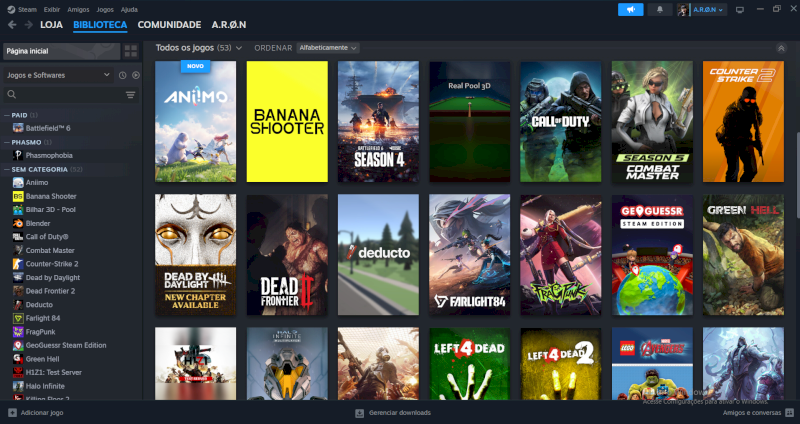This screenshot has height=424, width=800.
Task: Select the BIBLIOTECA tab
Action: tap(100, 25)
